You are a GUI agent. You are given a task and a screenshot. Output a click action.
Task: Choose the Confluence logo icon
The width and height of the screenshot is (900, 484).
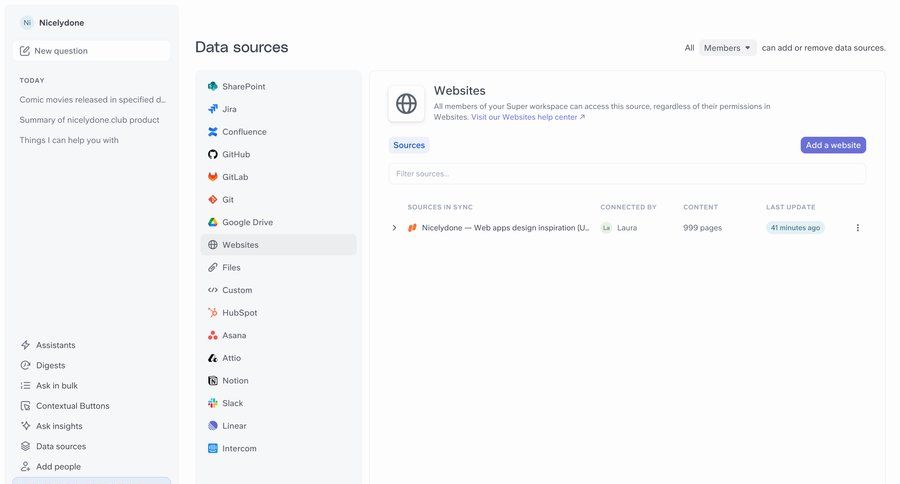point(212,131)
